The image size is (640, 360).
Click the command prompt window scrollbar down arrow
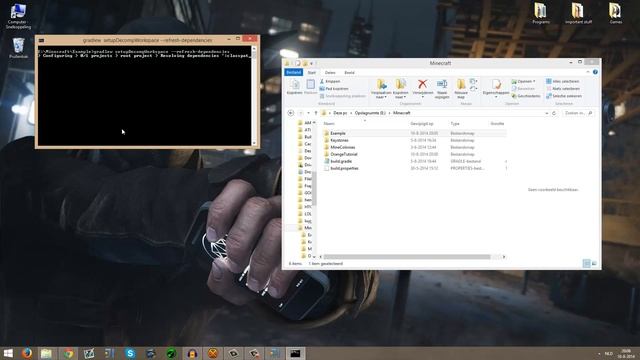[x=254, y=143]
